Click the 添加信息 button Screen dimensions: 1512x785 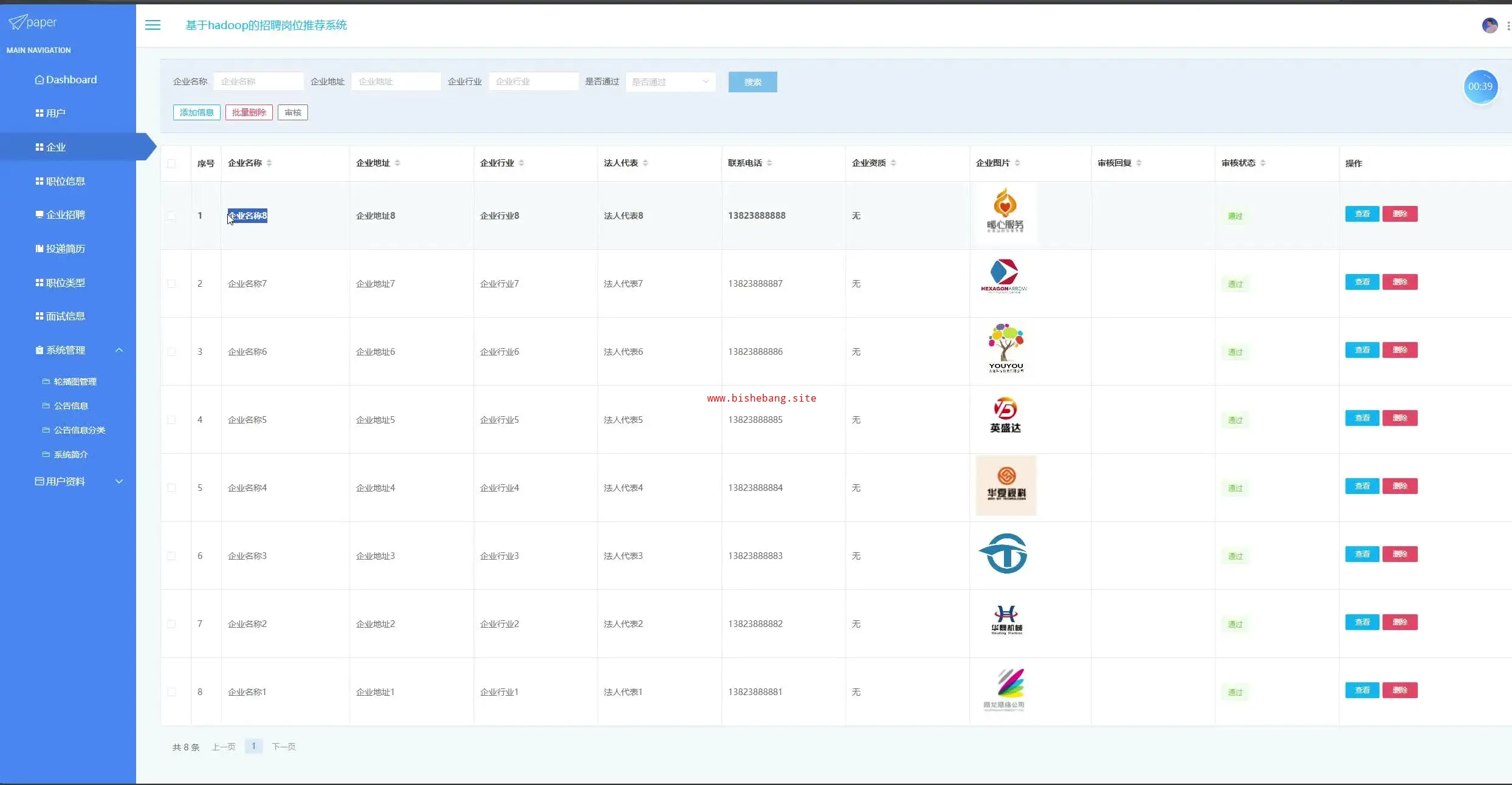tap(196, 112)
